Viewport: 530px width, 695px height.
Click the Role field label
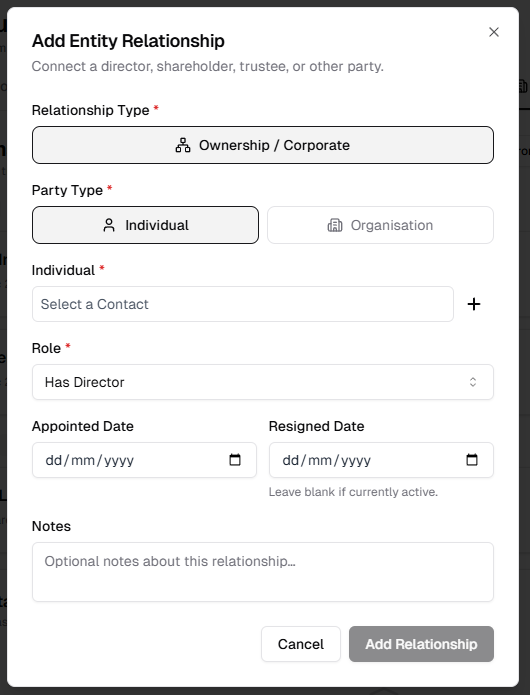pos(46,348)
